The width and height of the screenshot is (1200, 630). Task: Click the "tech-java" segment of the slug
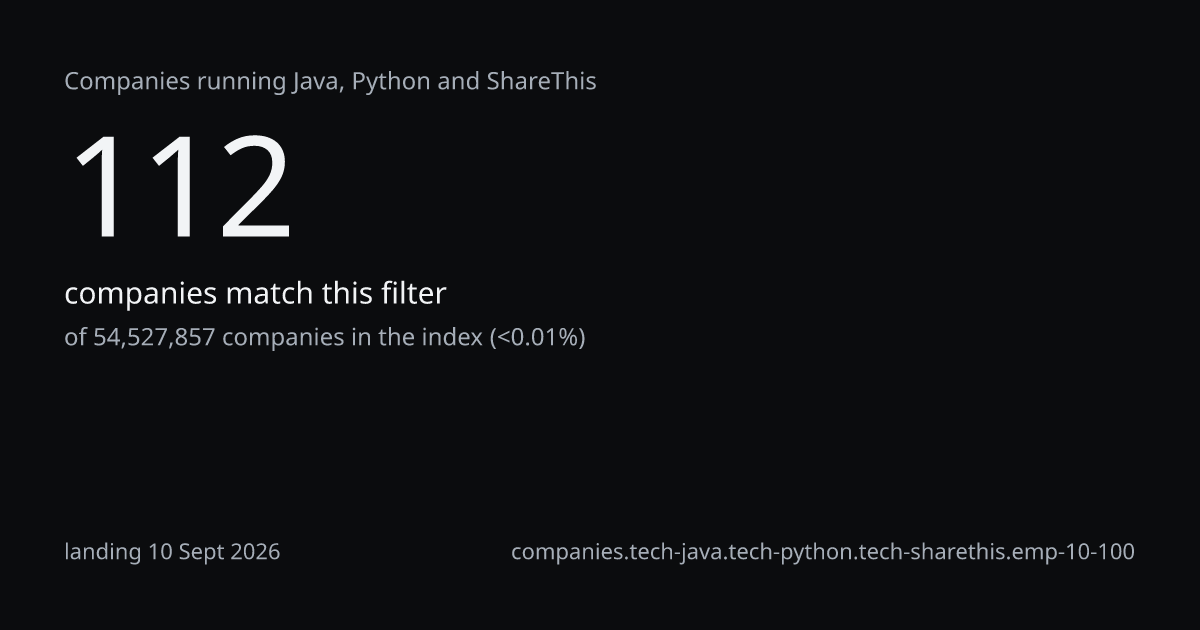[670, 552]
